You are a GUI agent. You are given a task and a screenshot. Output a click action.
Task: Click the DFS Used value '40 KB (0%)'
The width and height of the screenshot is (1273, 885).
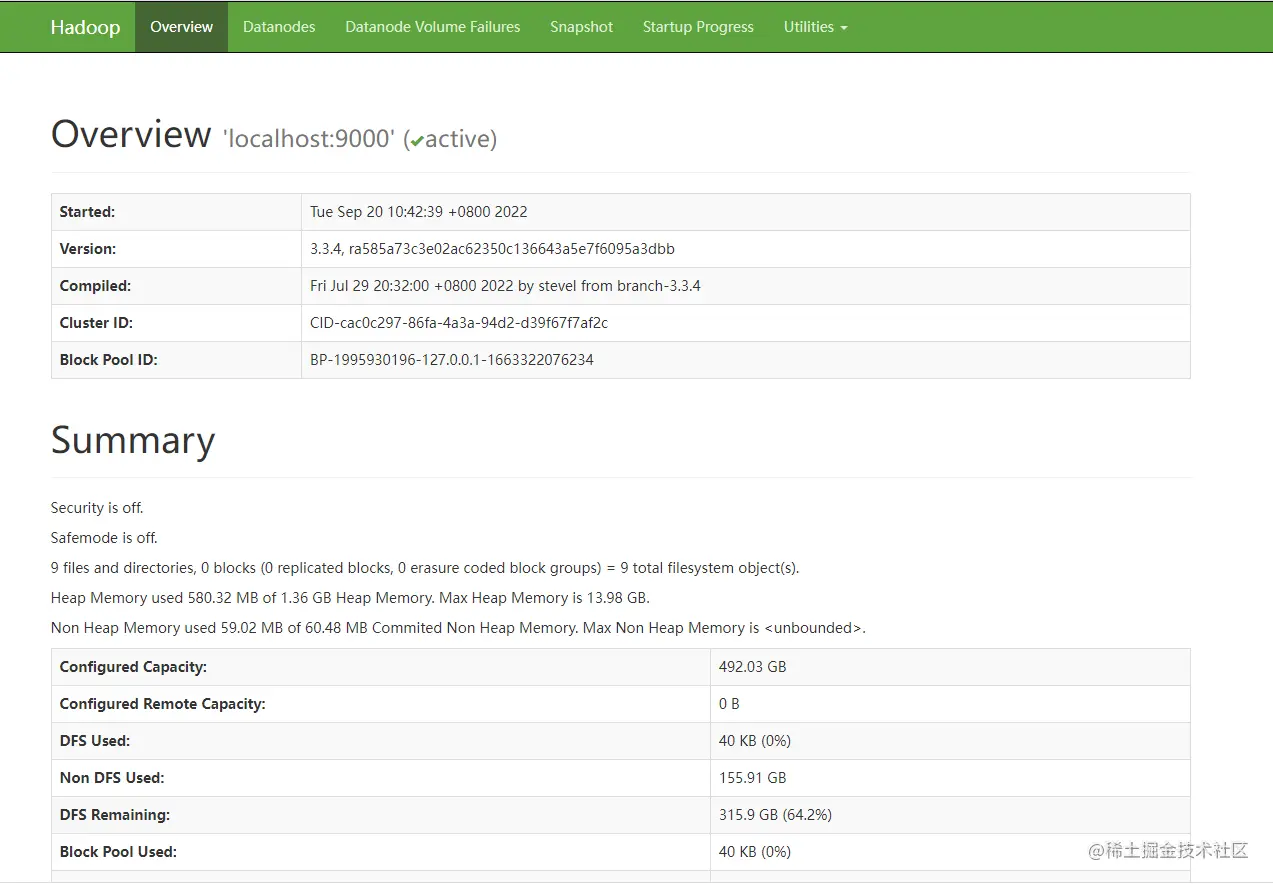(755, 741)
